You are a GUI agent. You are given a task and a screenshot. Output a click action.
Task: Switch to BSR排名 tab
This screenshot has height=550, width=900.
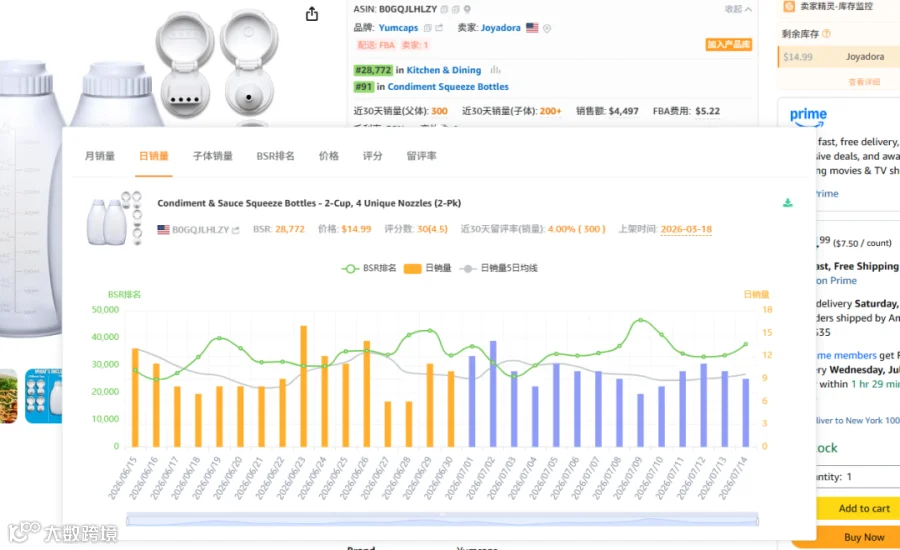pyautogui.click(x=276, y=156)
